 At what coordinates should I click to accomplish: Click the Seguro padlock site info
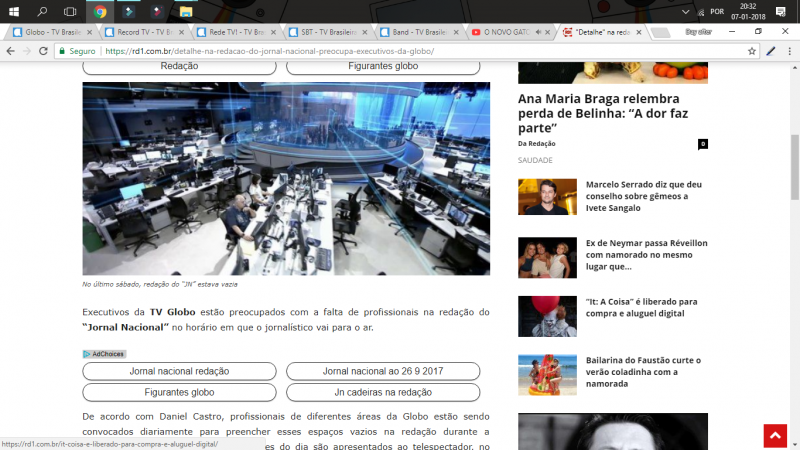point(77,51)
